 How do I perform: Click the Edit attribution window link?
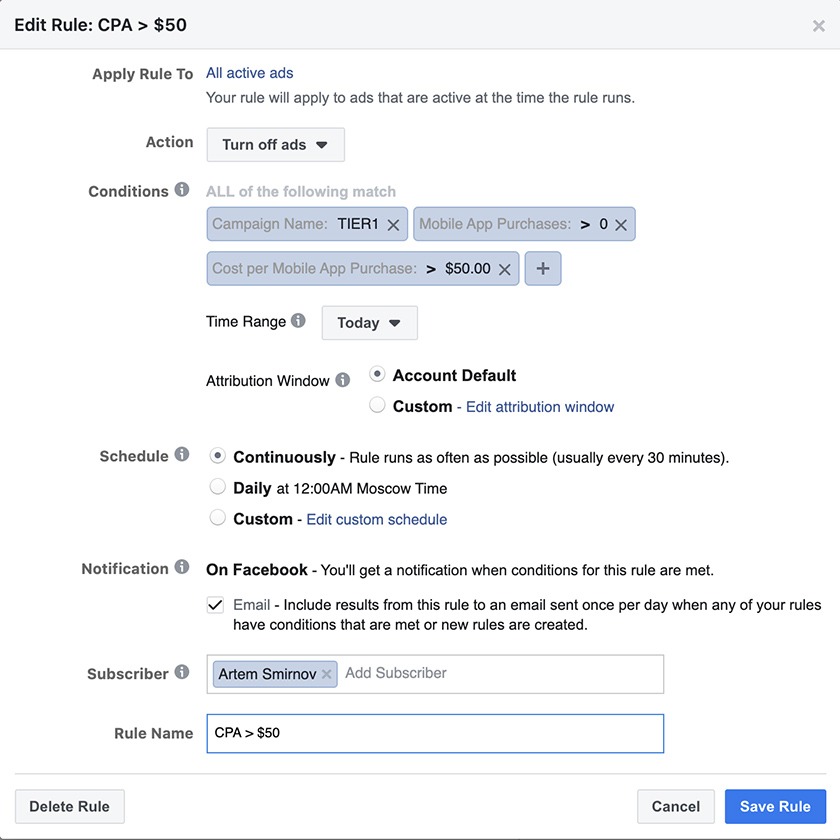[540, 407]
